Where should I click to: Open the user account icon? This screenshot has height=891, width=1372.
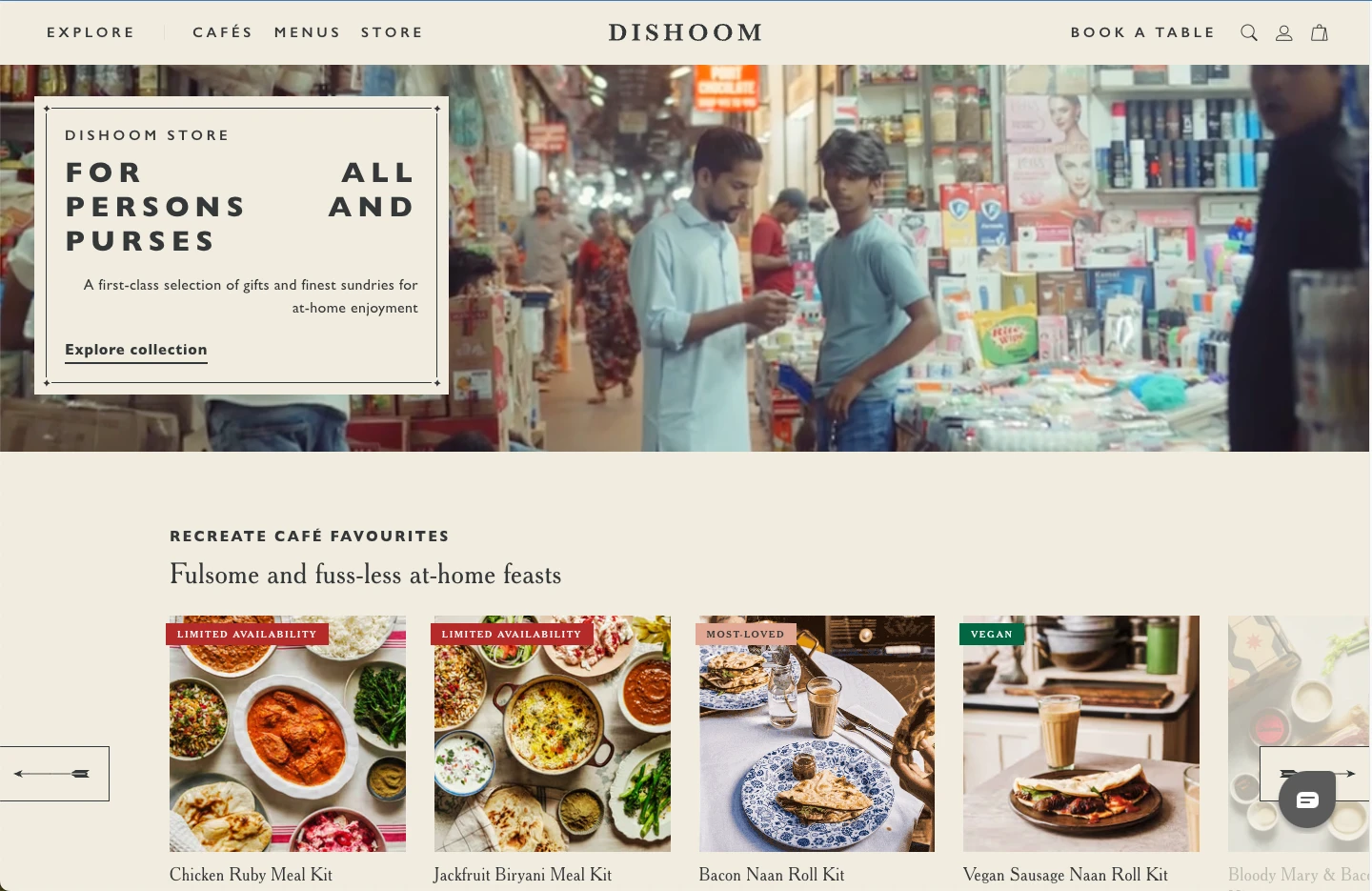(1284, 32)
